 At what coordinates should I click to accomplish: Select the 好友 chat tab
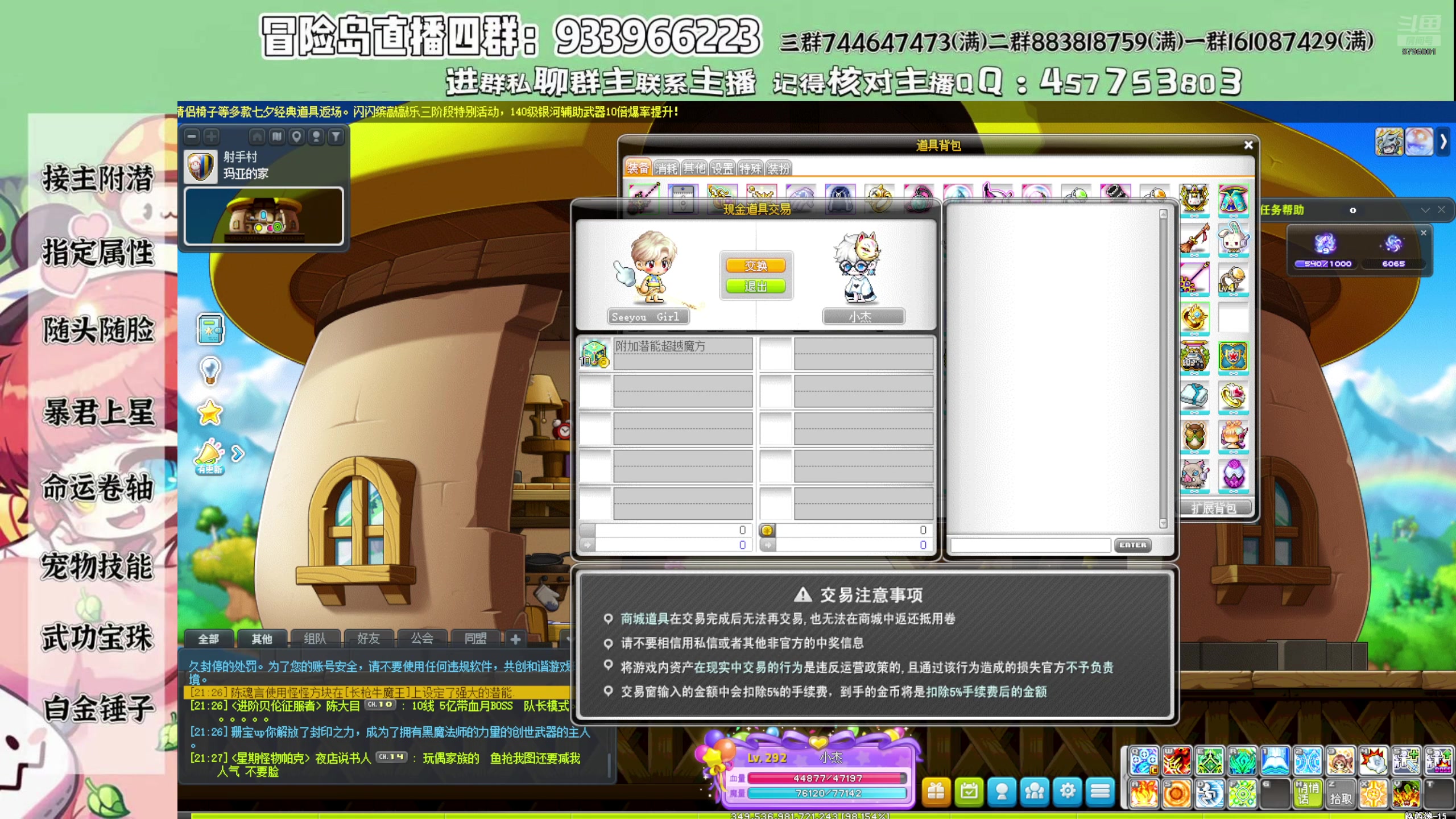[369, 639]
